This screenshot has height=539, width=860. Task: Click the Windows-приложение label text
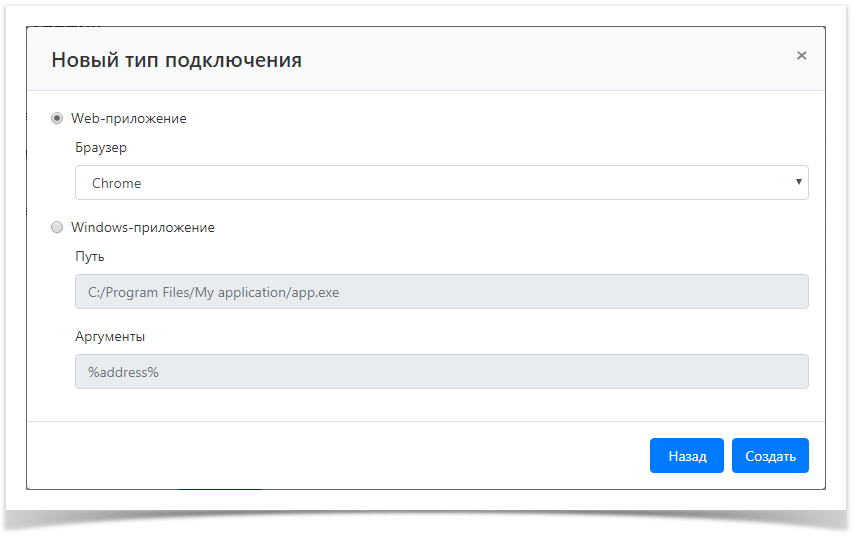[x=143, y=227]
